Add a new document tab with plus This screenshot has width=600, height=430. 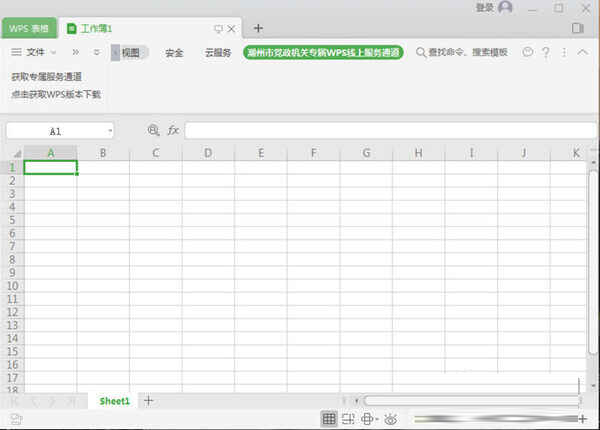tap(258, 28)
